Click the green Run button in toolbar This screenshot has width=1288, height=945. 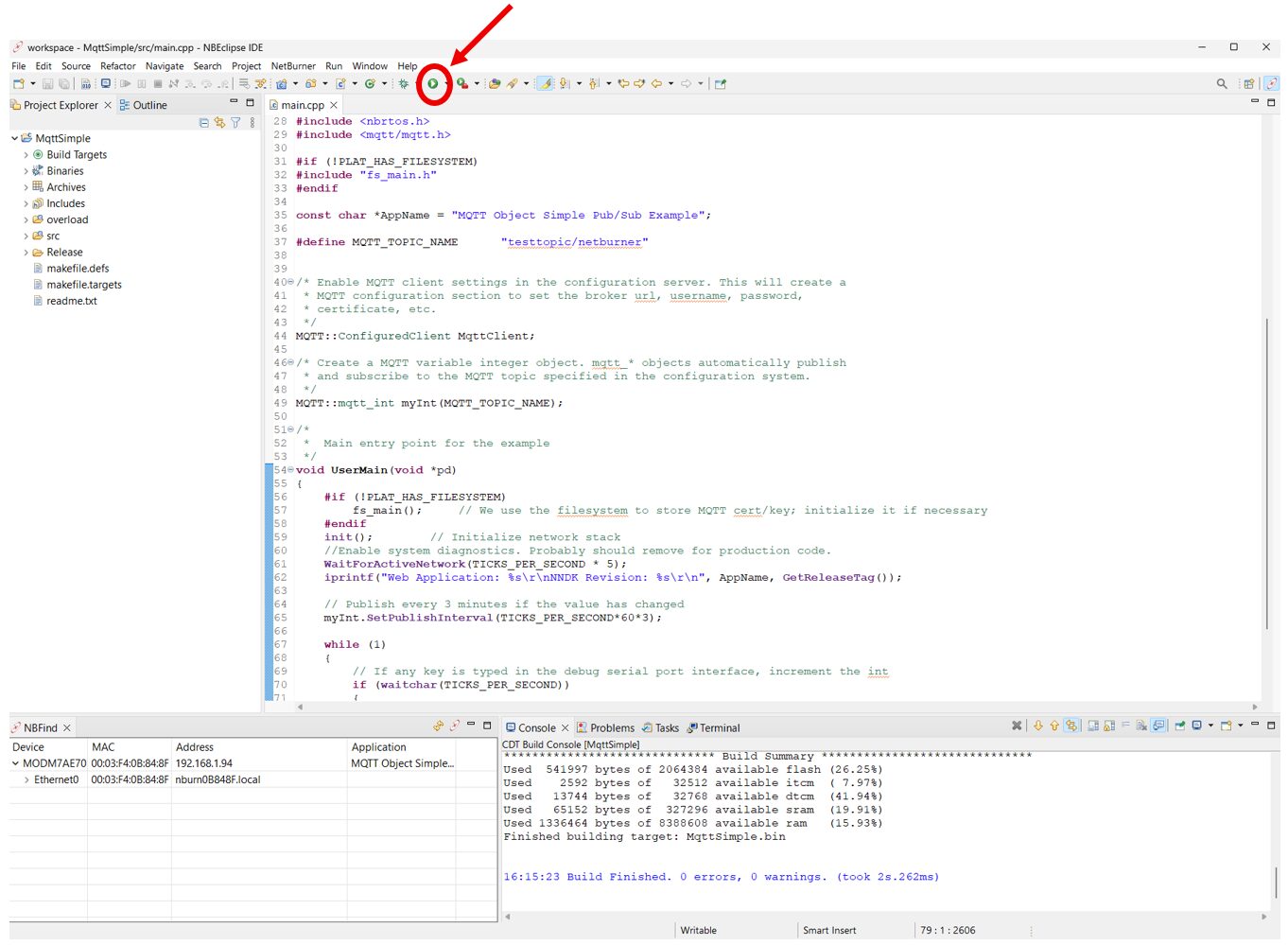pos(432,83)
